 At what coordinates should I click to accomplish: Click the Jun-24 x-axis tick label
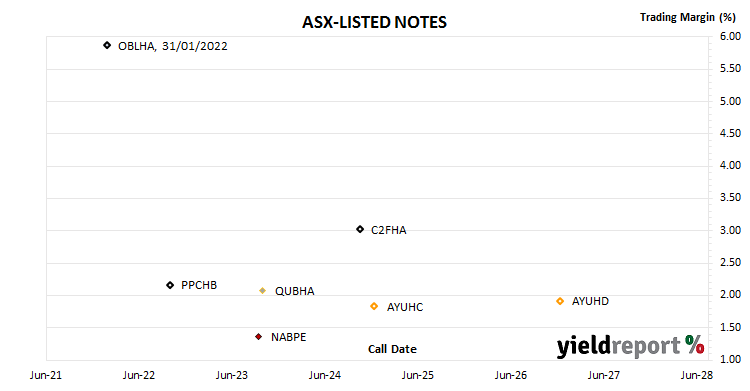(325, 375)
